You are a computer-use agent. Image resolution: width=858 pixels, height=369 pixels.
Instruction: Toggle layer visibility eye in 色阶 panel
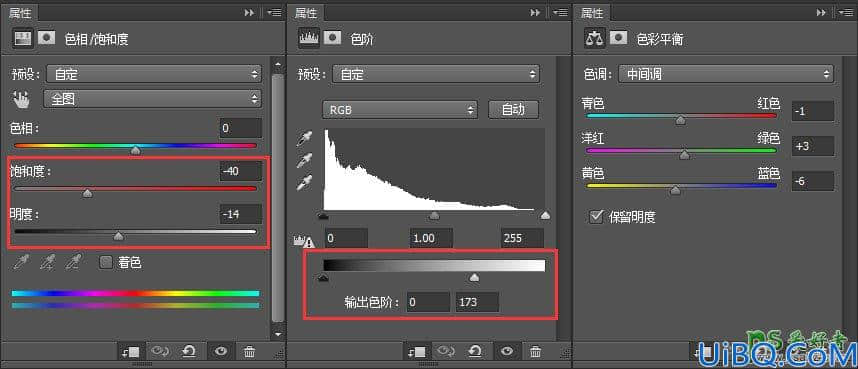(507, 352)
